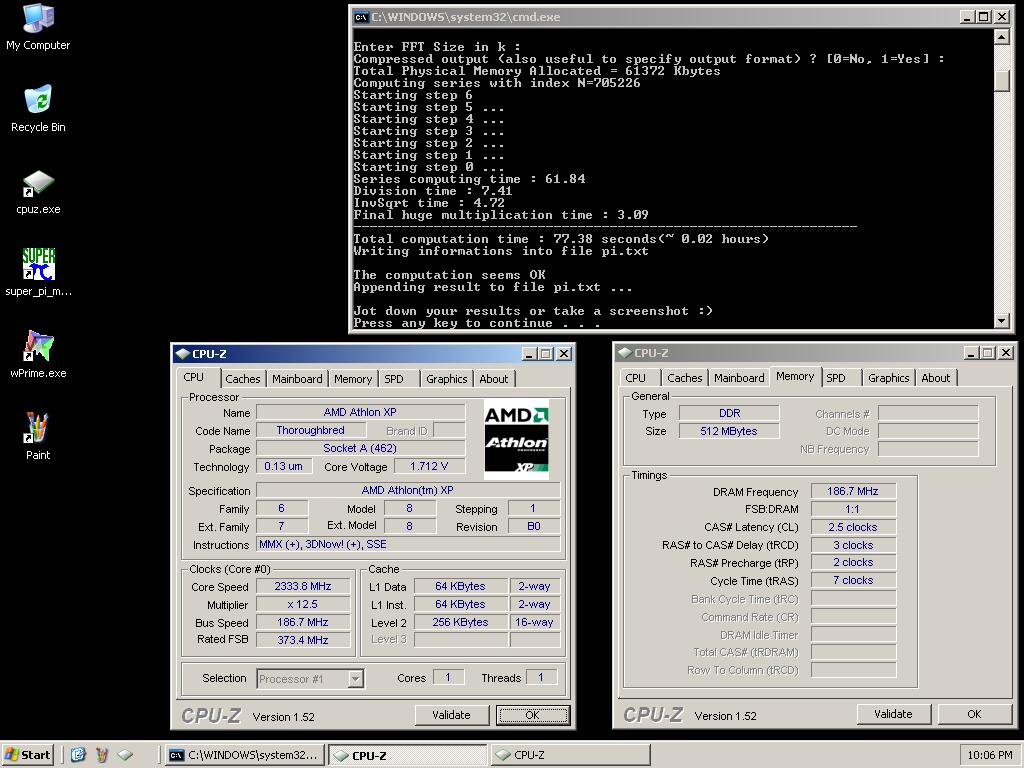Click Validate in the left CPU-Z window
Image resolution: width=1024 pixels, height=768 pixels.
coord(451,715)
